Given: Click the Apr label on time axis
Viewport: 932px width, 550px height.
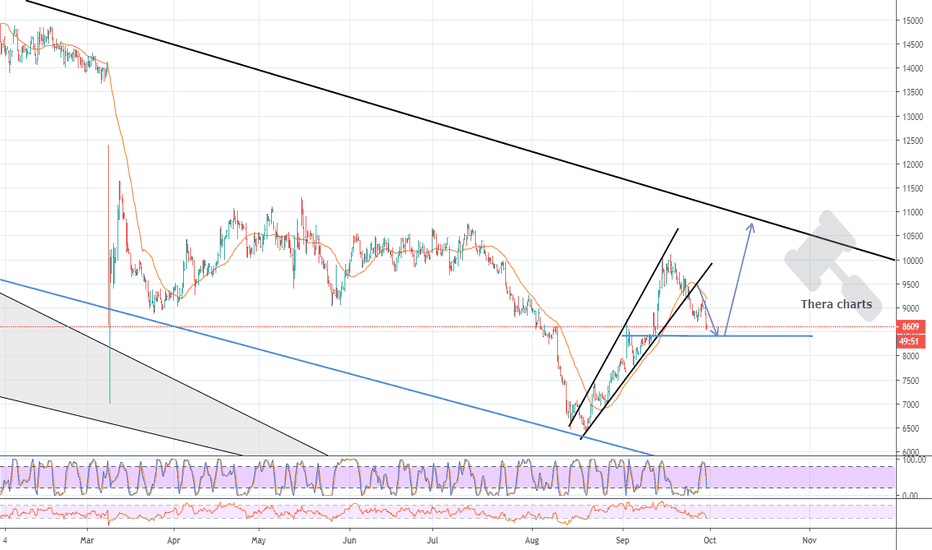Looking at the screenshot, I should pos(174,540).
